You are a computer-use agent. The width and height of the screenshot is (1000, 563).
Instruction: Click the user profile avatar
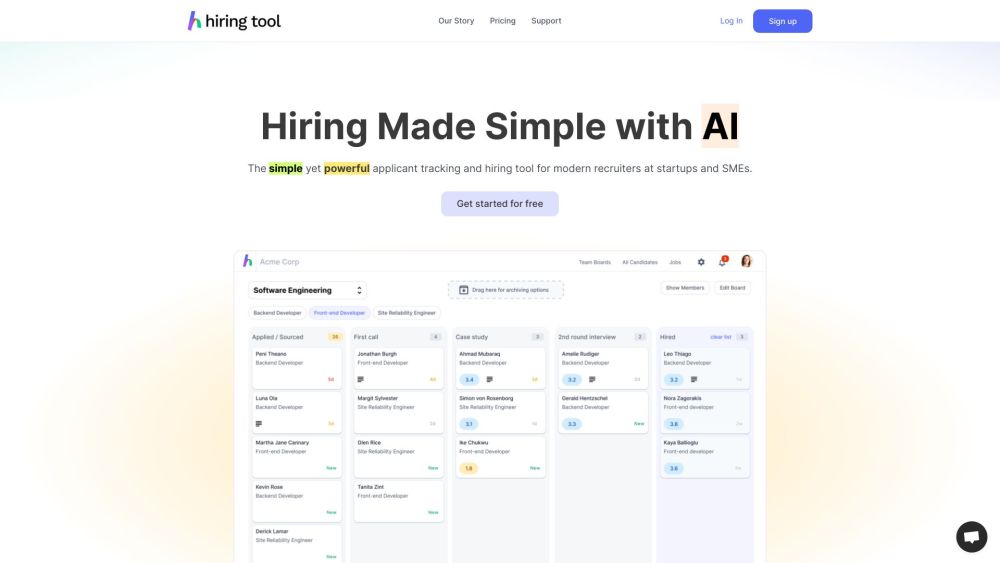(746, 262)
